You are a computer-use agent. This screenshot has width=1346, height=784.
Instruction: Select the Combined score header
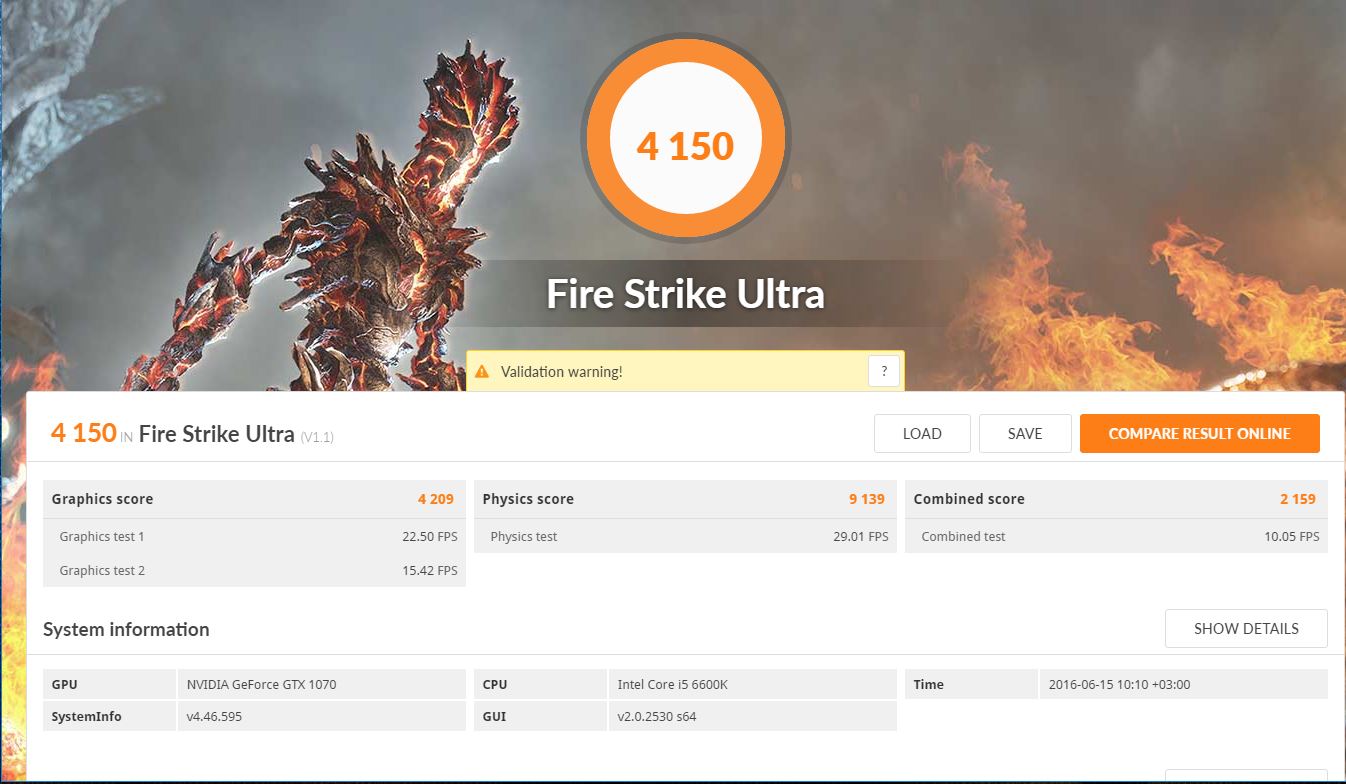point(1116,499)
